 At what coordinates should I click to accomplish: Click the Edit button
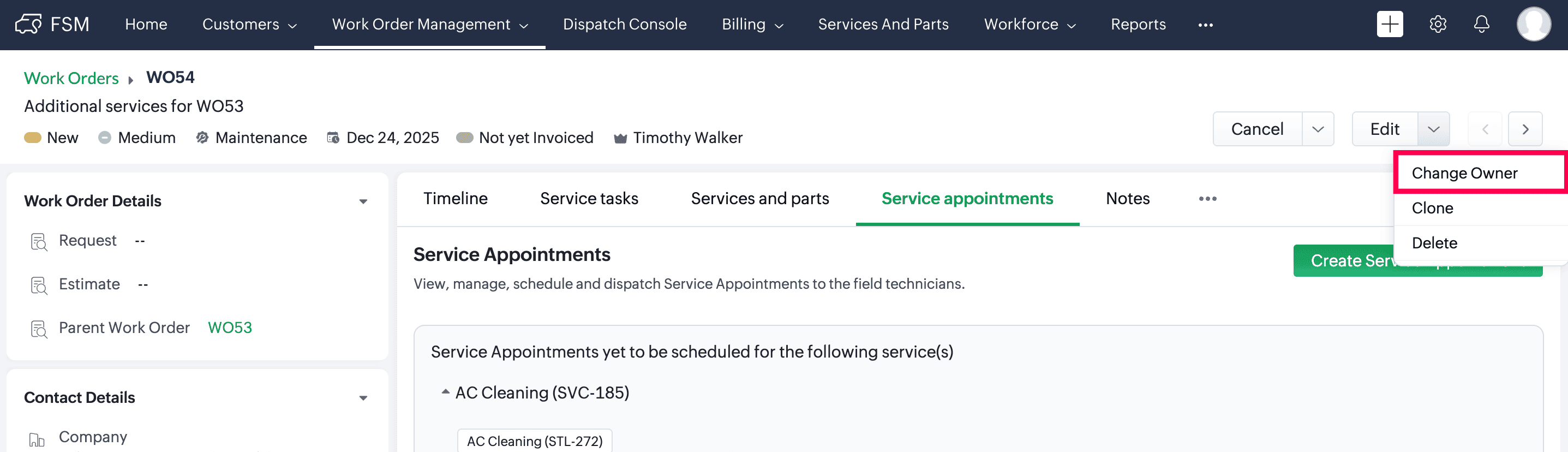coord(1384,129)
